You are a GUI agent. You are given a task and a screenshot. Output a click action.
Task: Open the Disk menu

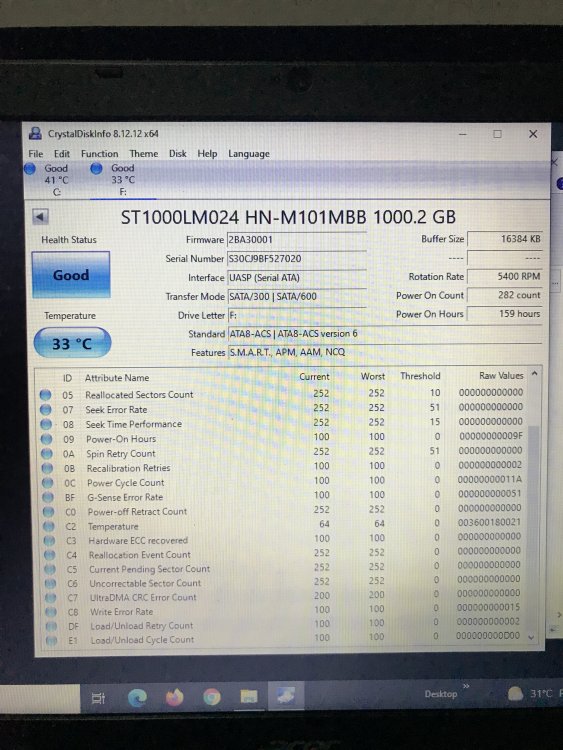click(x=177, y=154)
